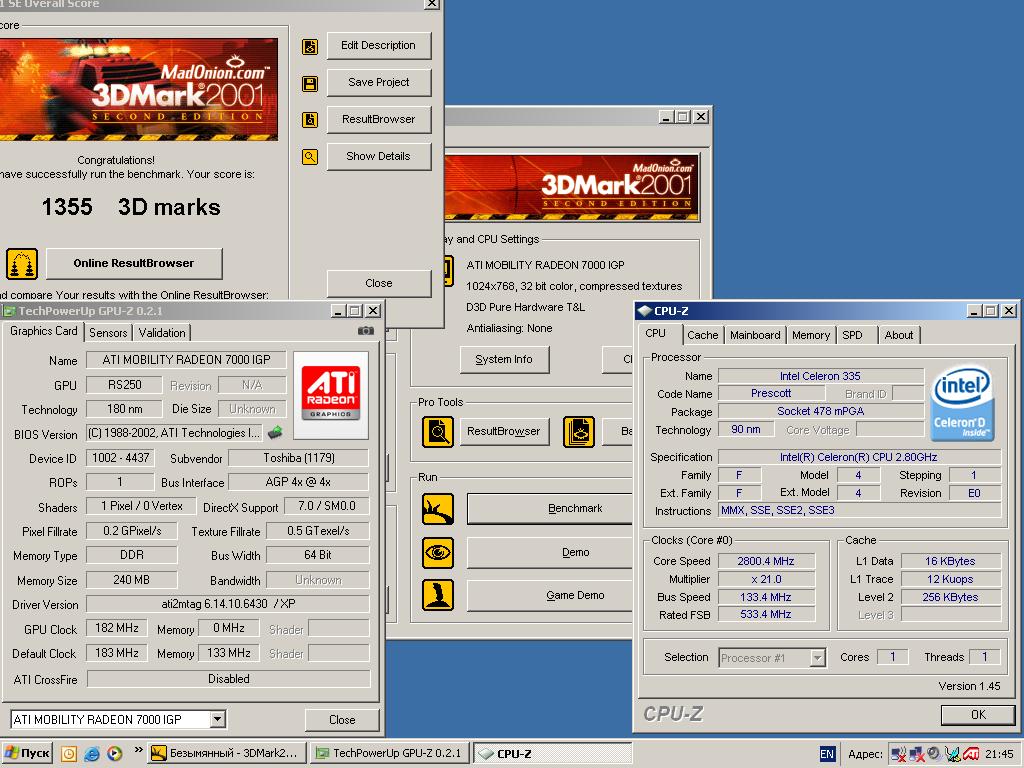Select the CPU tab in CPU-Z
Image resolution: width=1024 pixels, height=768 pixels.
[x=656, y=333]
